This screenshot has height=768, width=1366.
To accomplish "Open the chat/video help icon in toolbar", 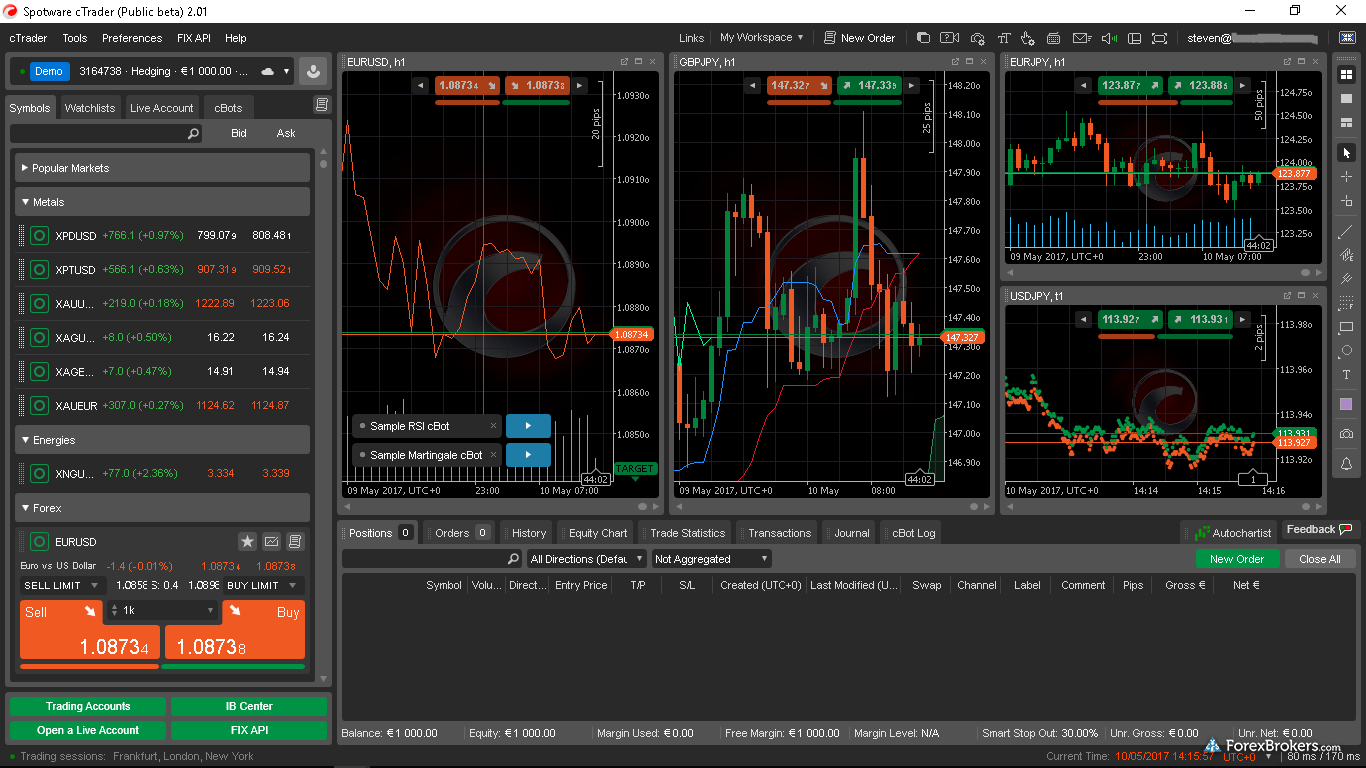I will (x=949, y=38).
